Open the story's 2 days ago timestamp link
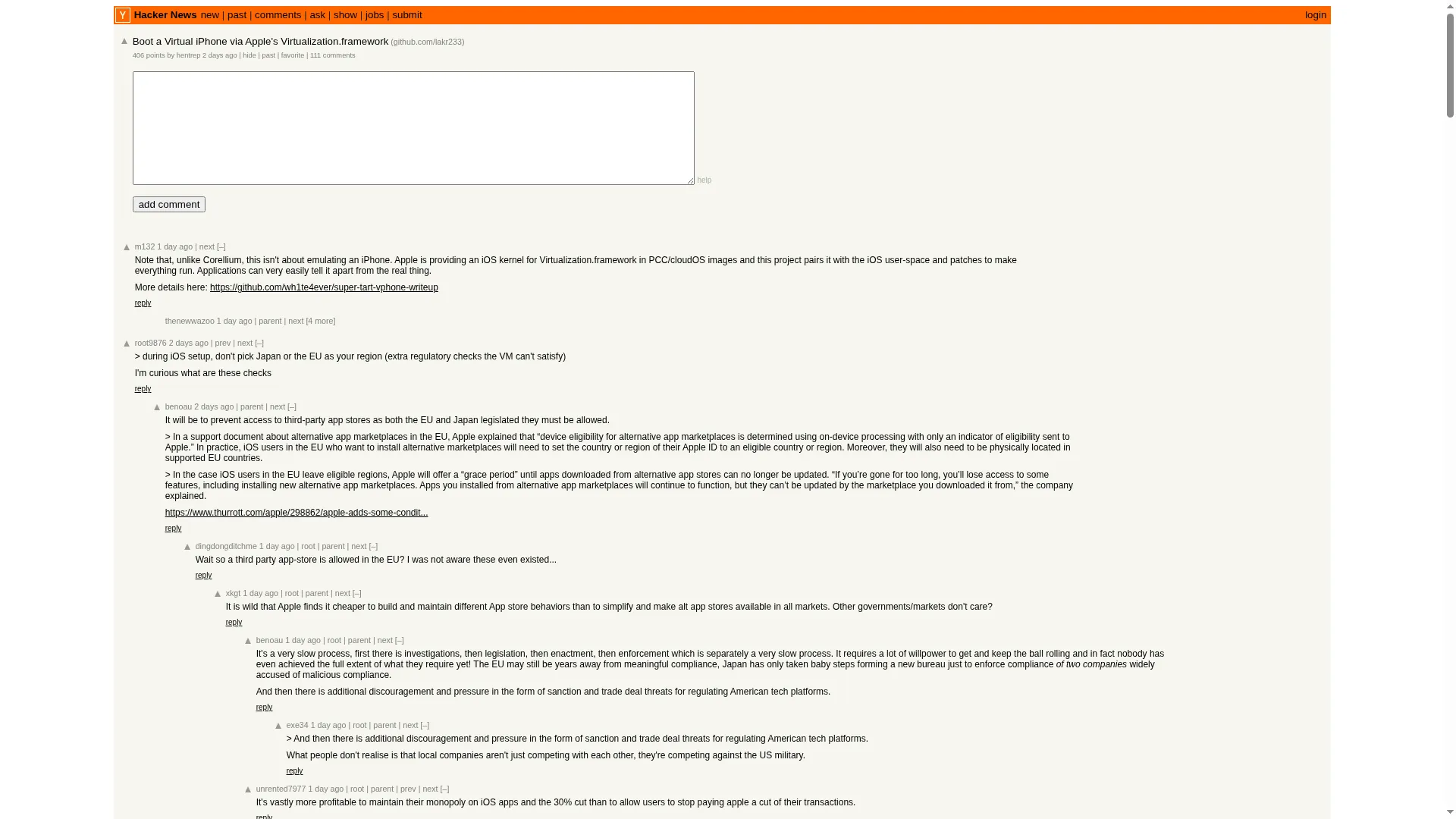 tap(220, 55)
